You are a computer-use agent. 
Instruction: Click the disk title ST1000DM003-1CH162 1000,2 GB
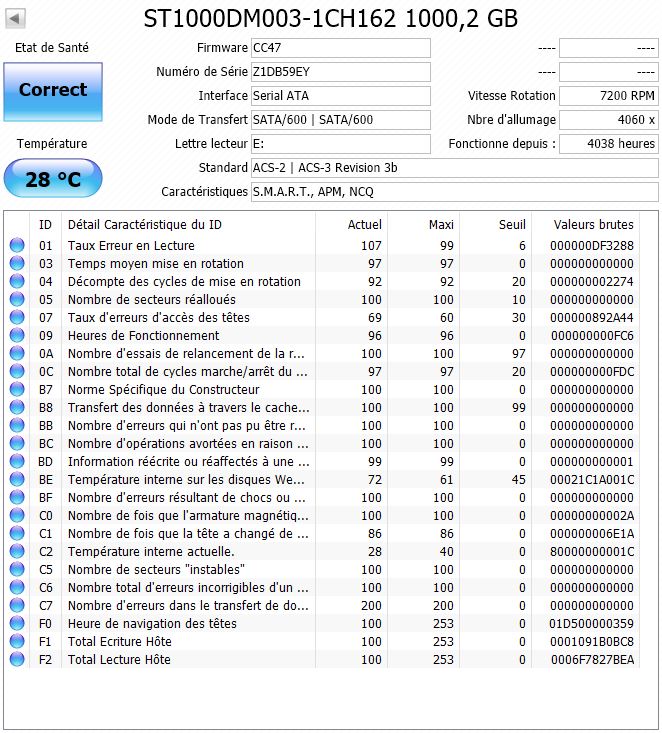(x=331, y=19)
